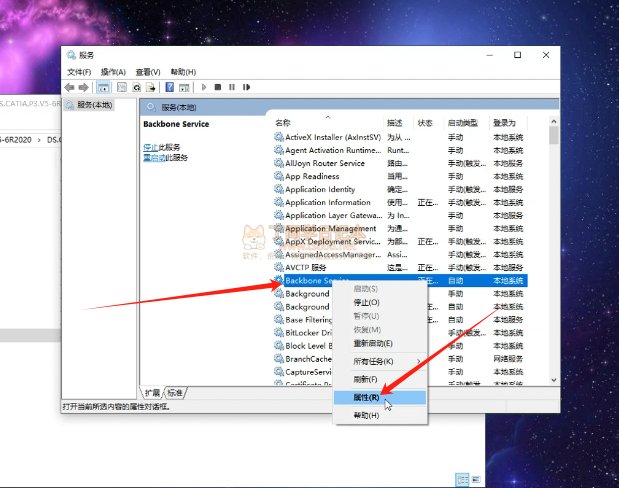Click the refresh toolbar icon
619x488 pixels.
[x=136, y=87]
